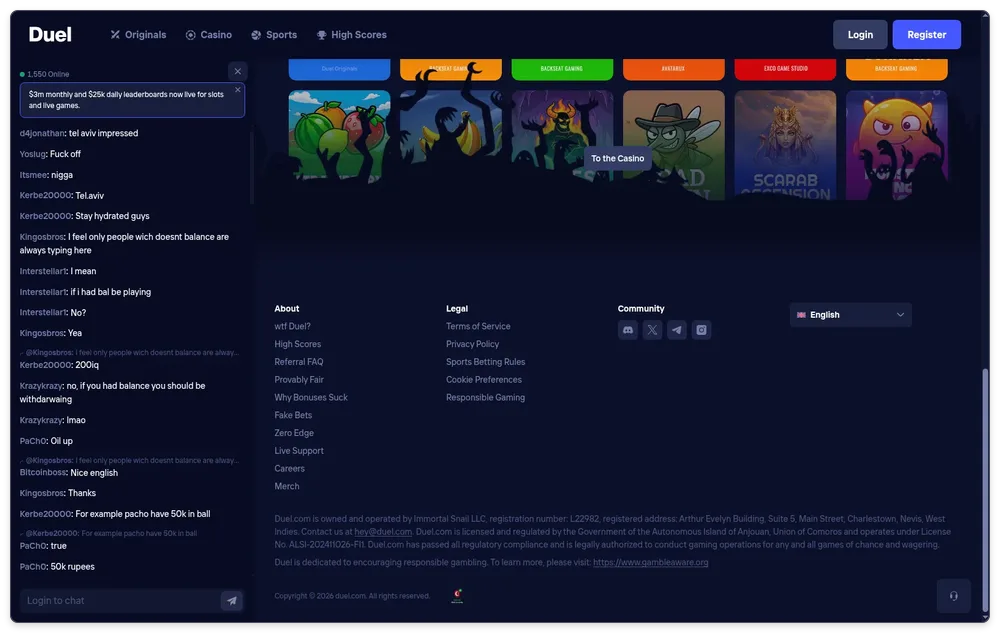
Task: Open the Live Support footer link
Action: pyautogui.click(x=299, y=451)
